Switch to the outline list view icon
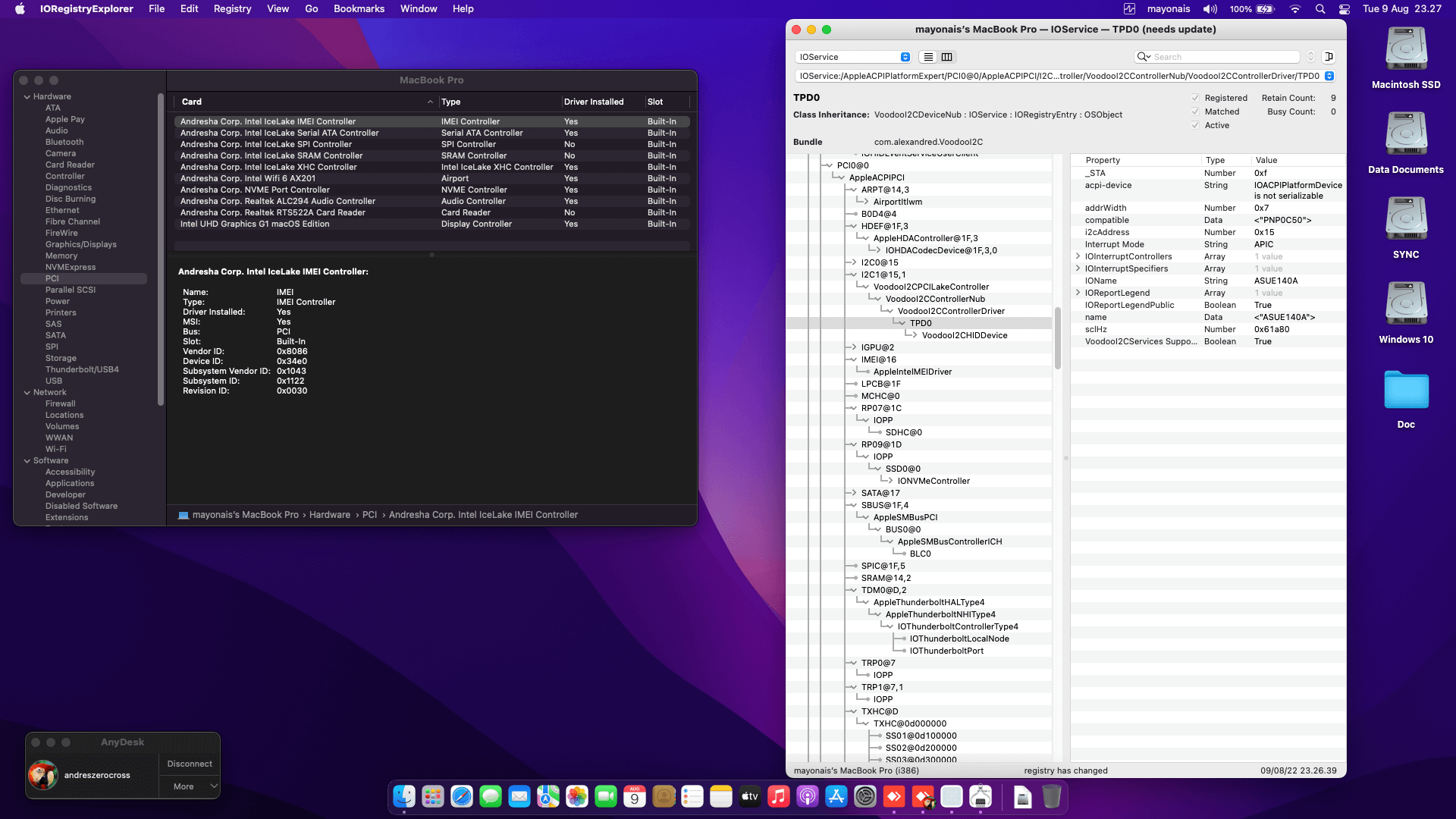Screen dimensions: 1456x819 click(928, 57)
